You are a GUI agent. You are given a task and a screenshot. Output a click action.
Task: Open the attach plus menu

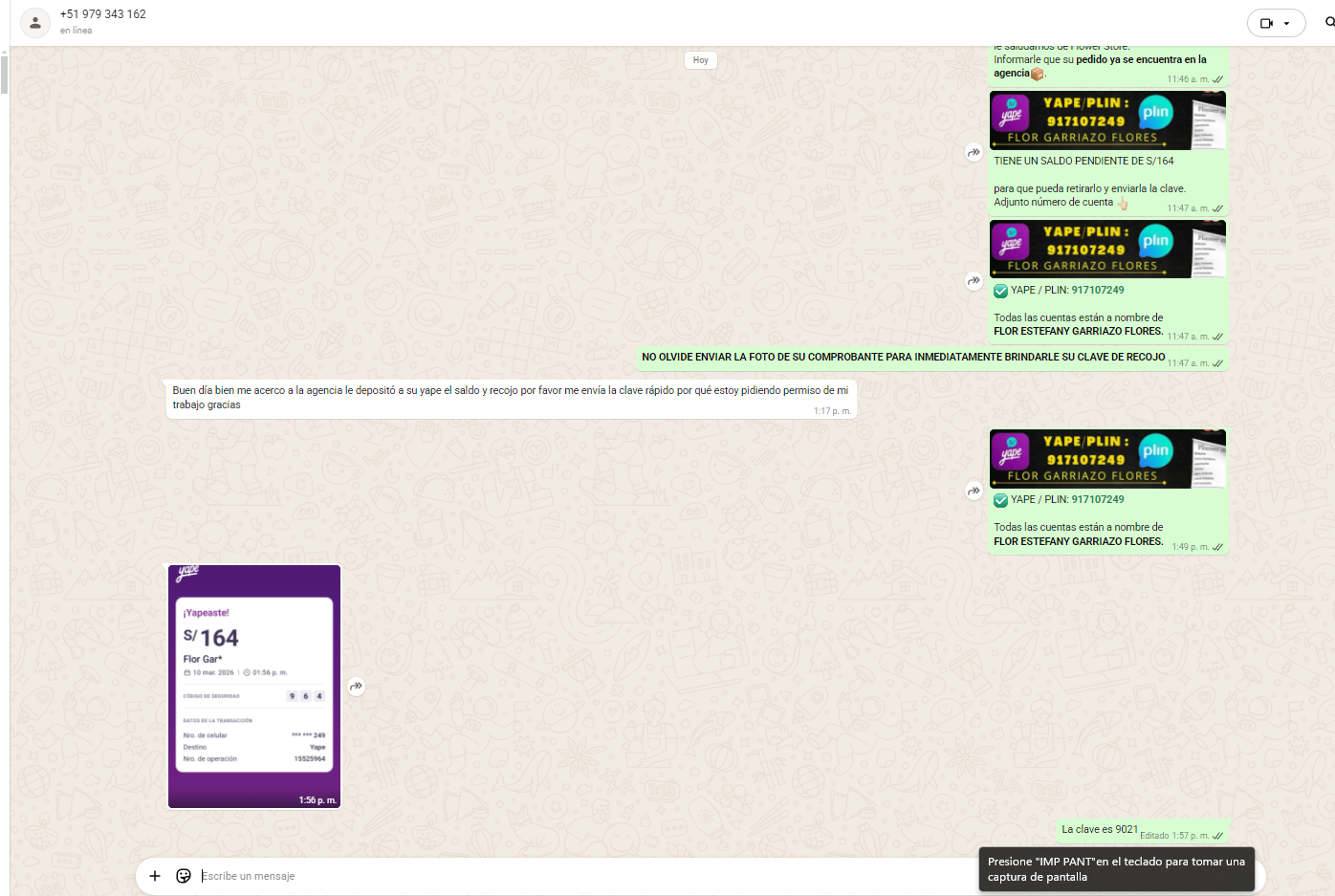point(155,876)
